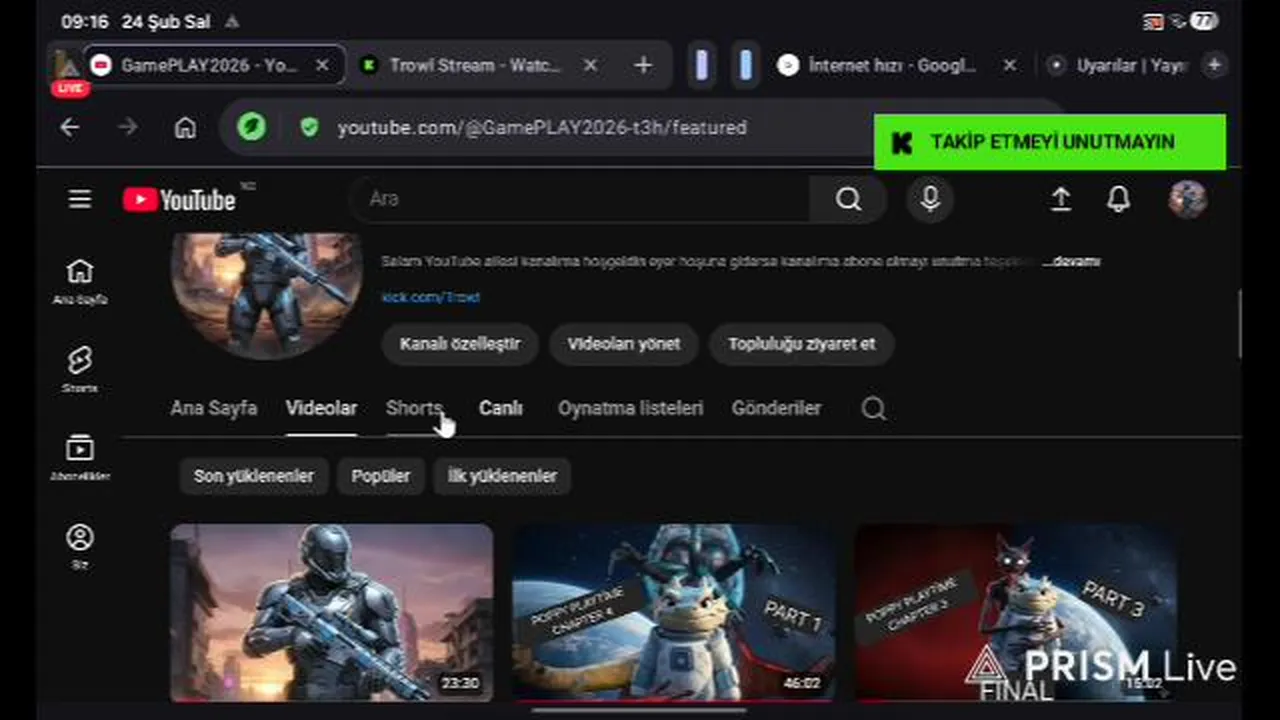Filter by İlk yüklenenler chip
The width and height of the screenshot is (1280, 720).
[x=502, y=476]
